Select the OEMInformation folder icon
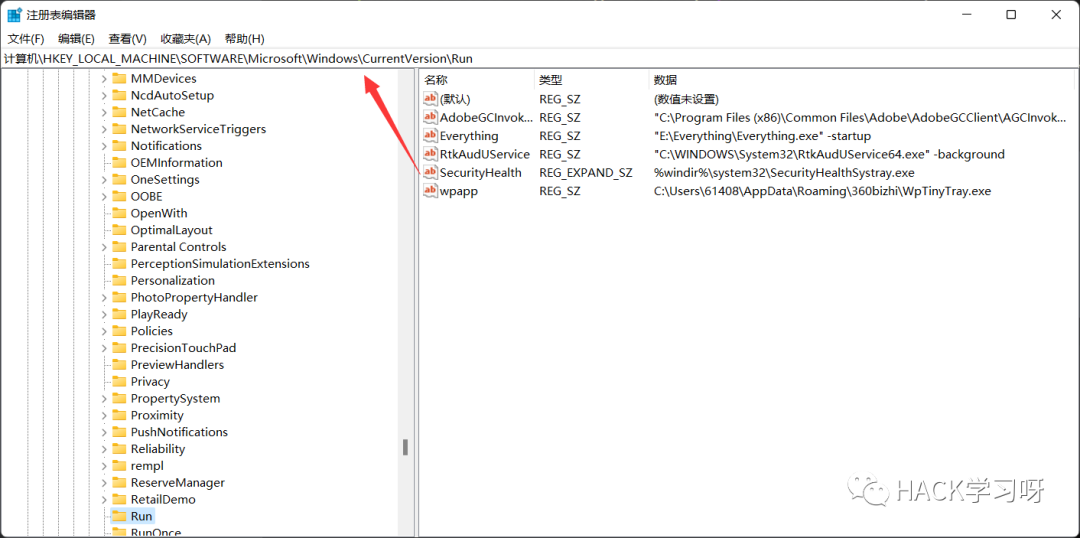Viewport: 1080px width, 538px height. point(119,163)
